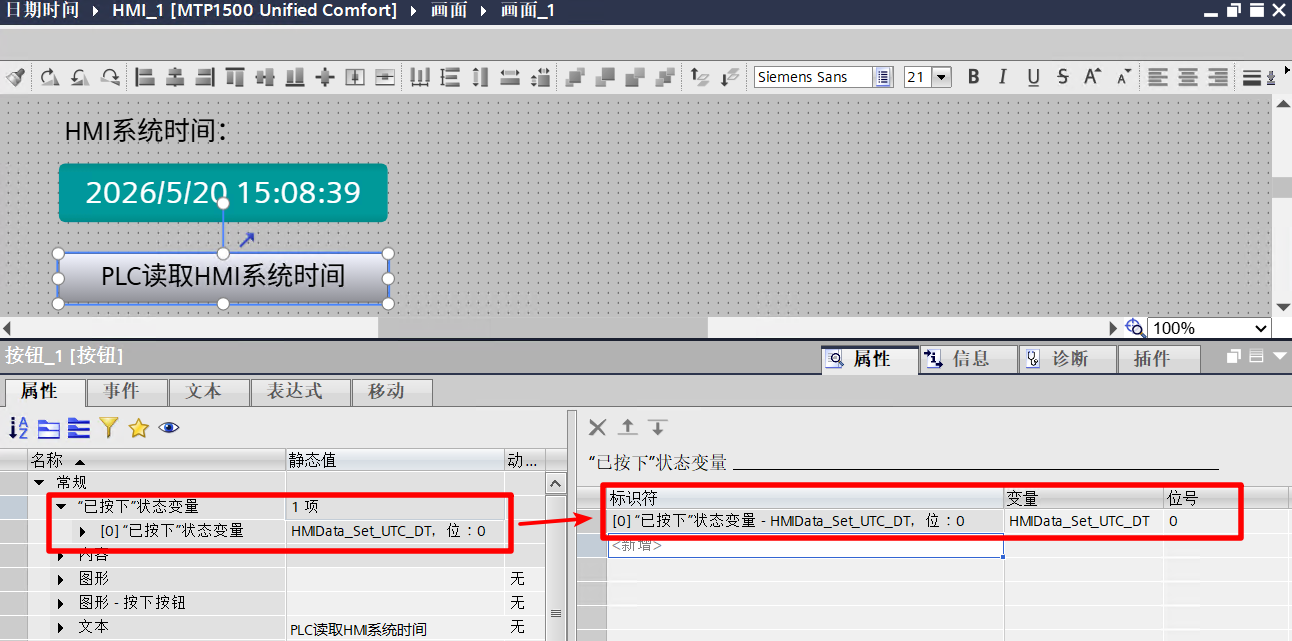Screen dimensions: 1292x641
Task: Move entry up with arrow icon
Action: pyautogui.click(x=627, y=428)
